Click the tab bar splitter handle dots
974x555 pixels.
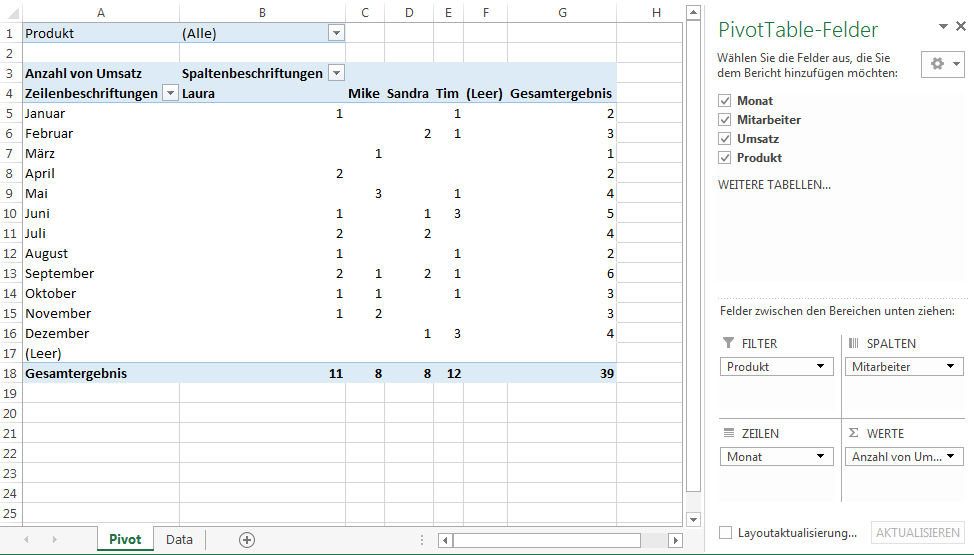pos(422,540)
